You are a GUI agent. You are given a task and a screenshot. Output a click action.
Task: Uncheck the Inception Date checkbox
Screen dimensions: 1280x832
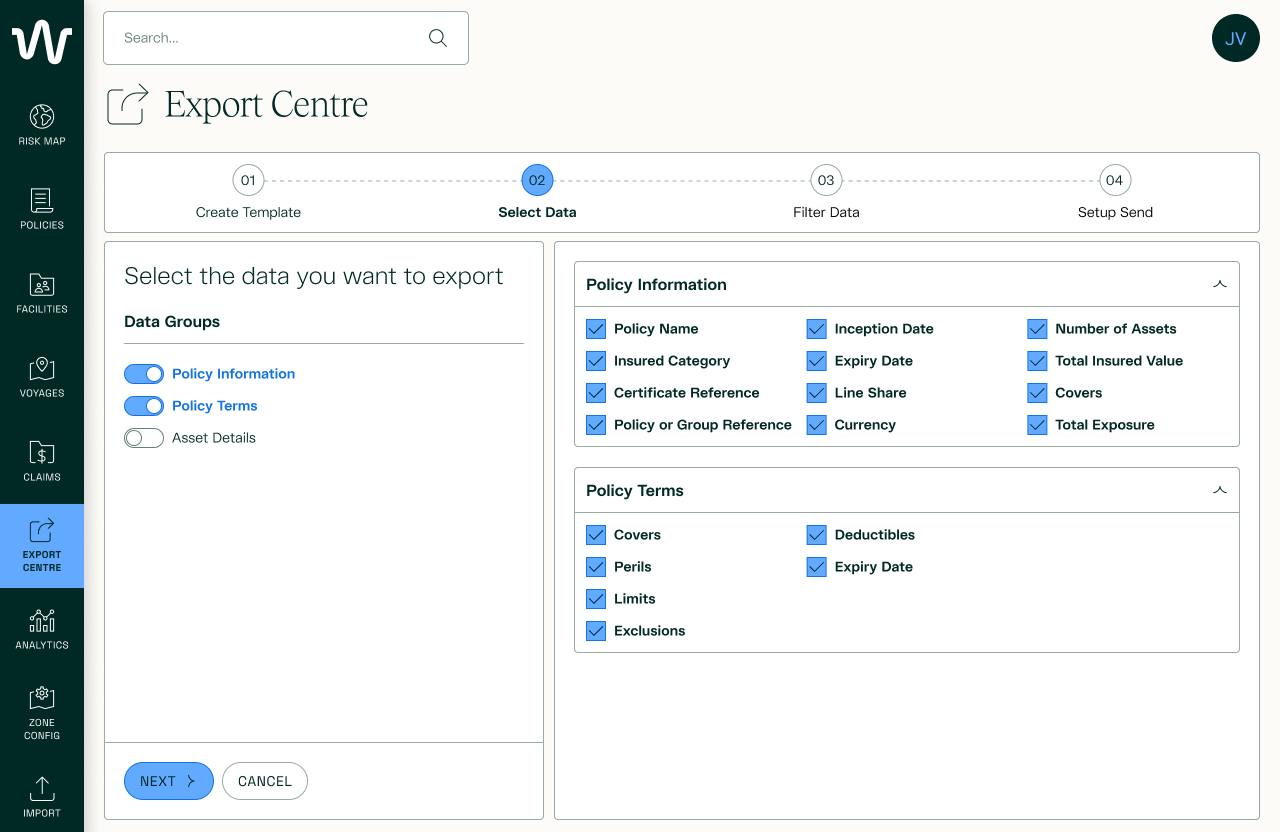pyautogui.click(x=817, y=329)
